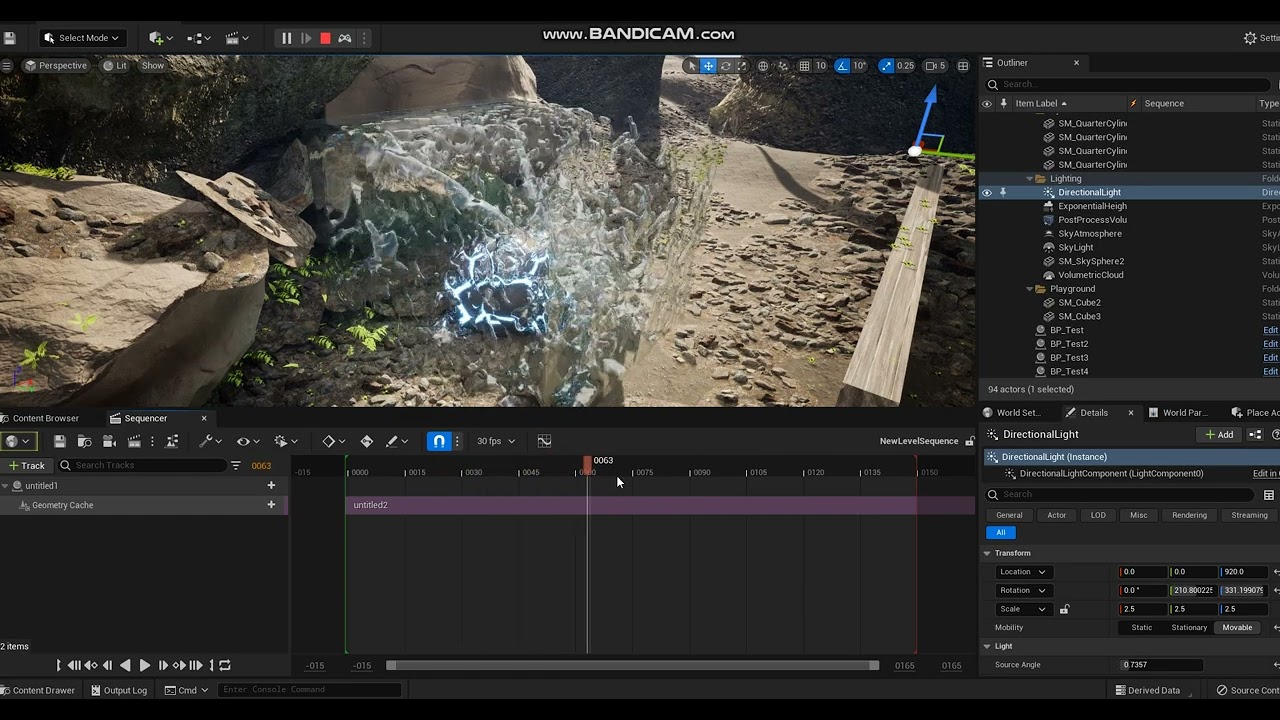Image resolution: width=1280 pixels, height=720 pixels.
Task: Select the rotate gizmo tool in viewport
Action: (x=726, y=66)
